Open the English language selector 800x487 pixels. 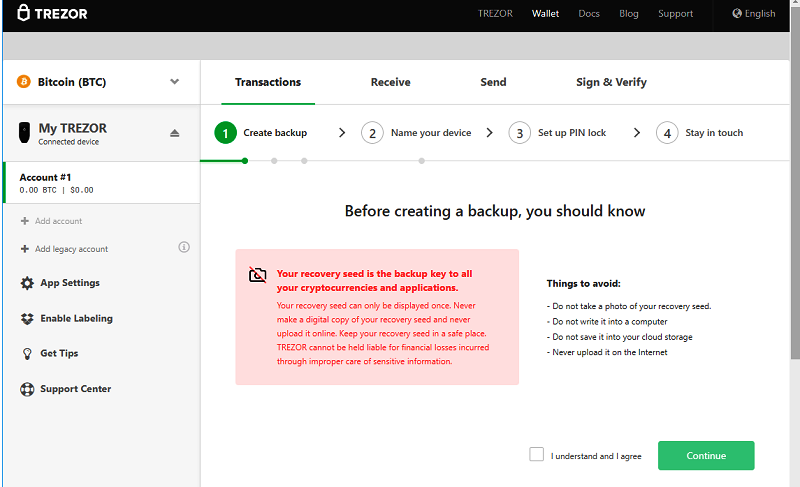754,13
